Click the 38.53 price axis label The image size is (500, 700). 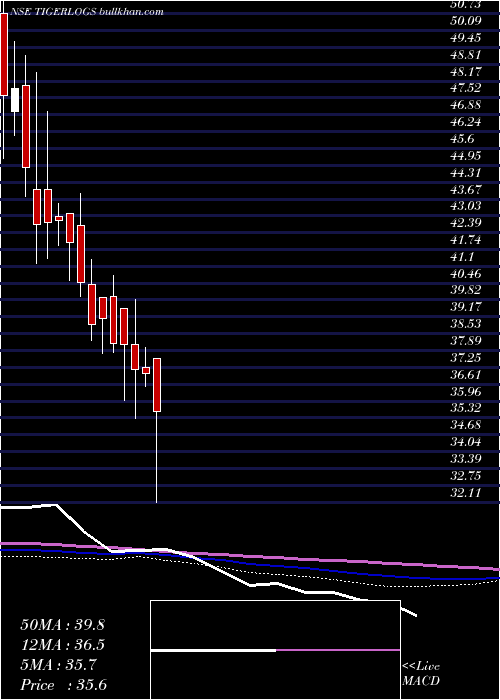[x=466, y=325]
